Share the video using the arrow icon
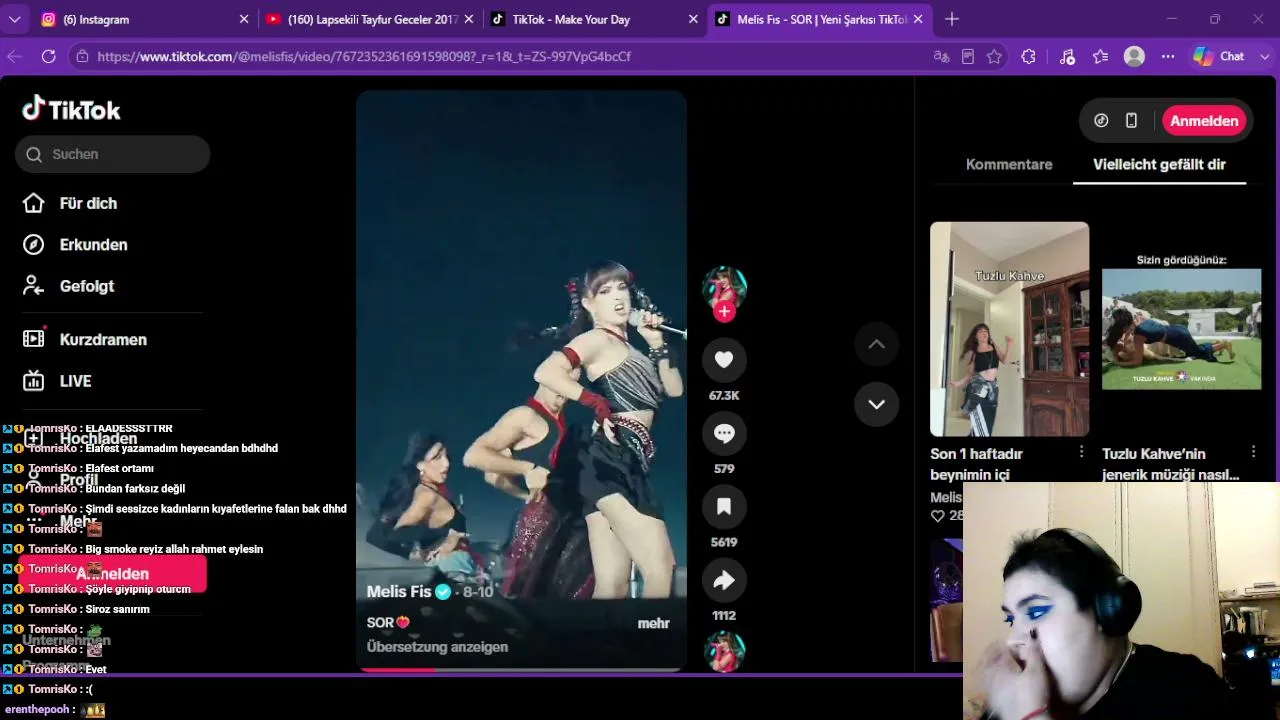Screen dimensions: 1280x720 tap(724, 580)
